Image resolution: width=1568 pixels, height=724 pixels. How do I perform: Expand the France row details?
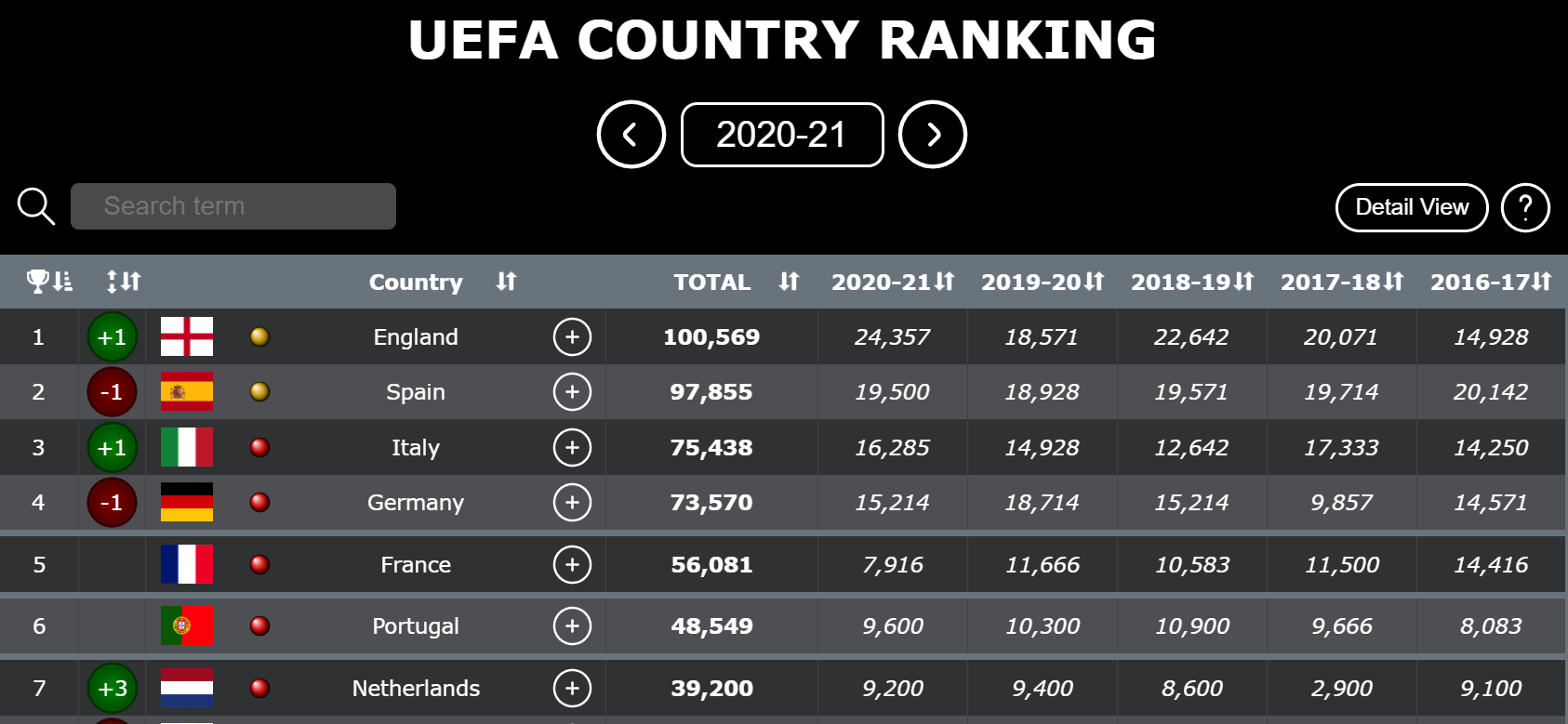[572, 564]
